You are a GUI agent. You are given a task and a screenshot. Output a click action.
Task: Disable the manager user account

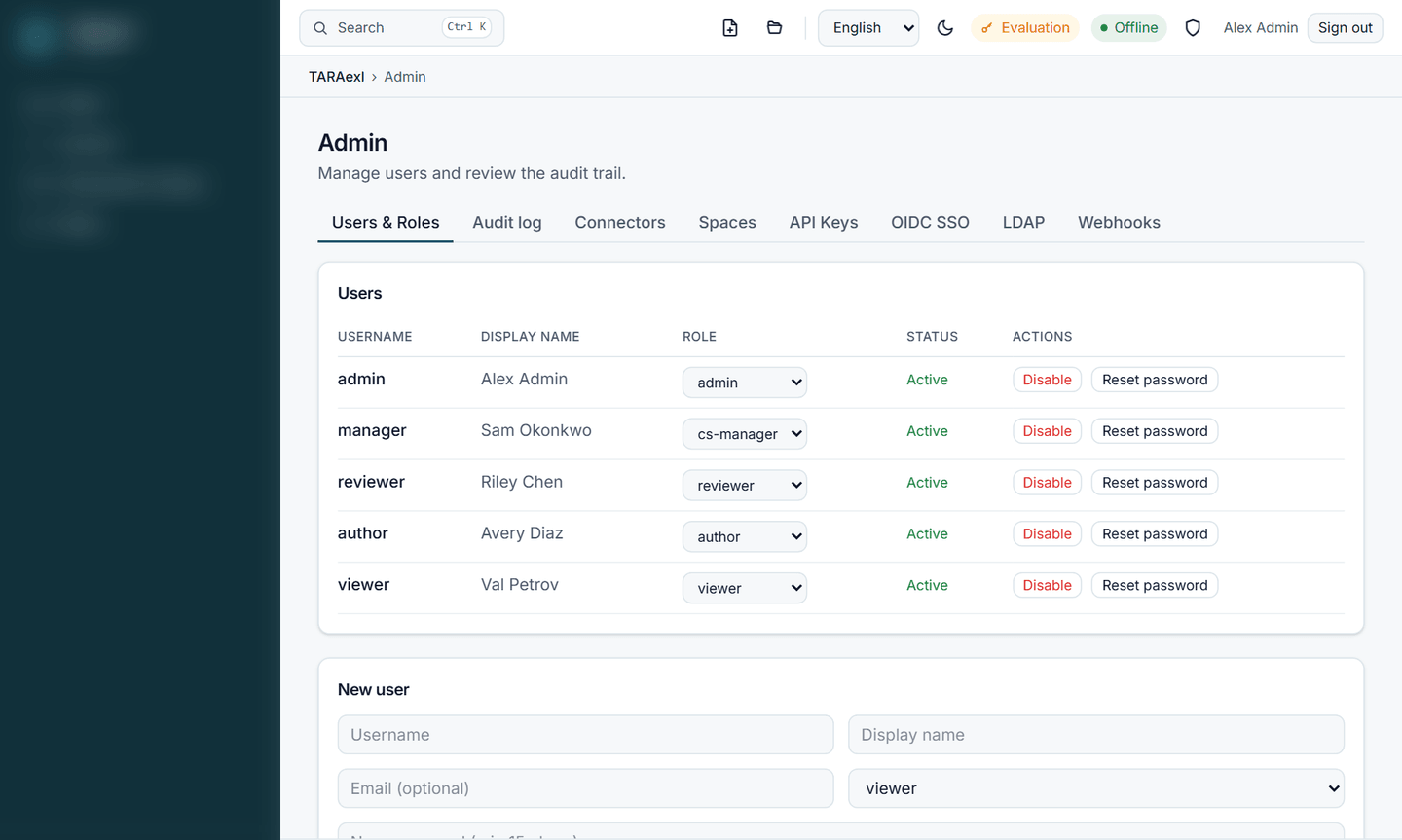1047,431
